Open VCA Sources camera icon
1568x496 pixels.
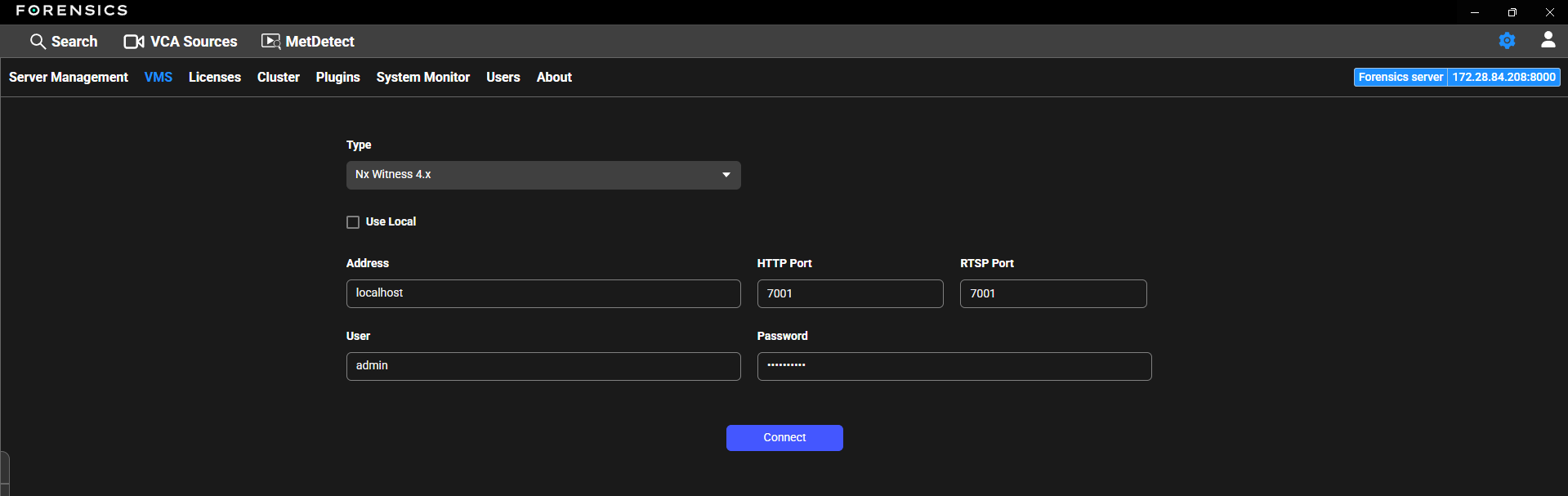point(134,42)
